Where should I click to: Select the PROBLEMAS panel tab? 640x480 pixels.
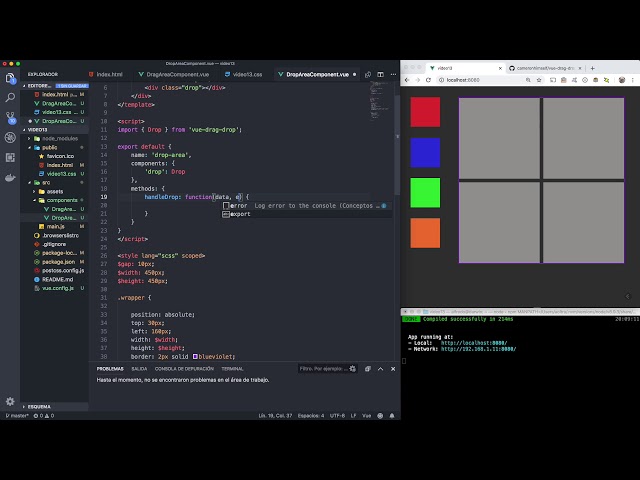tap(110, 369)
